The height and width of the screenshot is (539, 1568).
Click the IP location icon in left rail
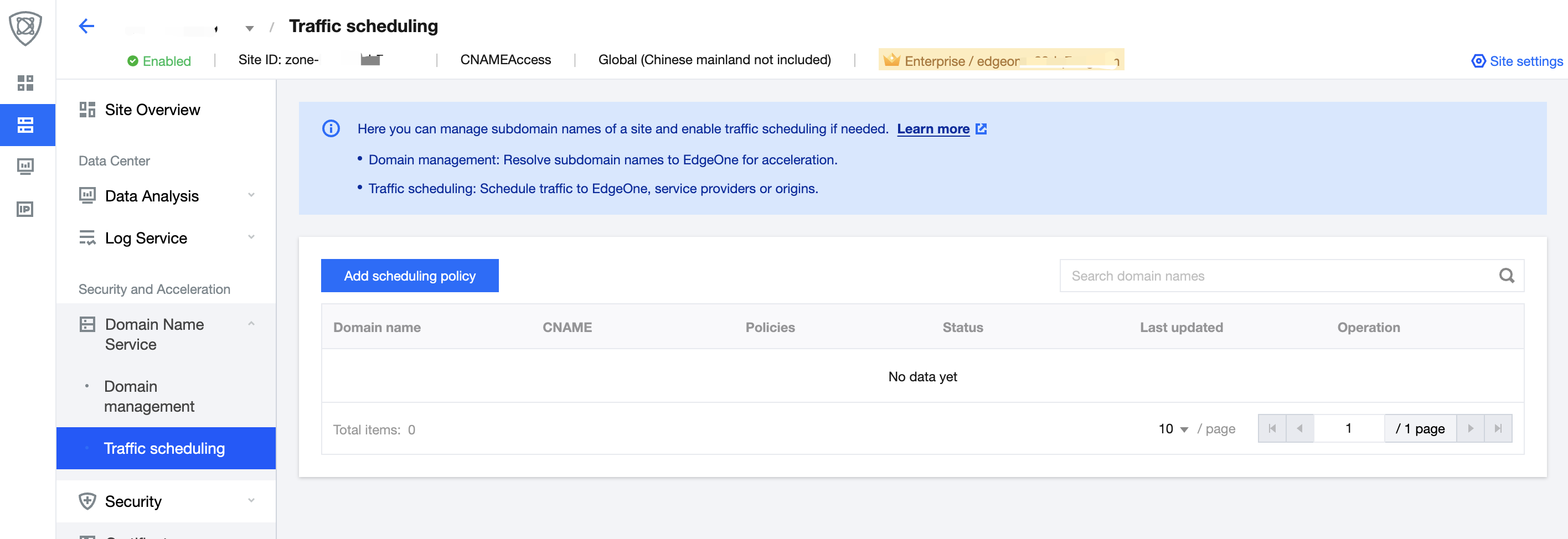click(x=25, y=209)
